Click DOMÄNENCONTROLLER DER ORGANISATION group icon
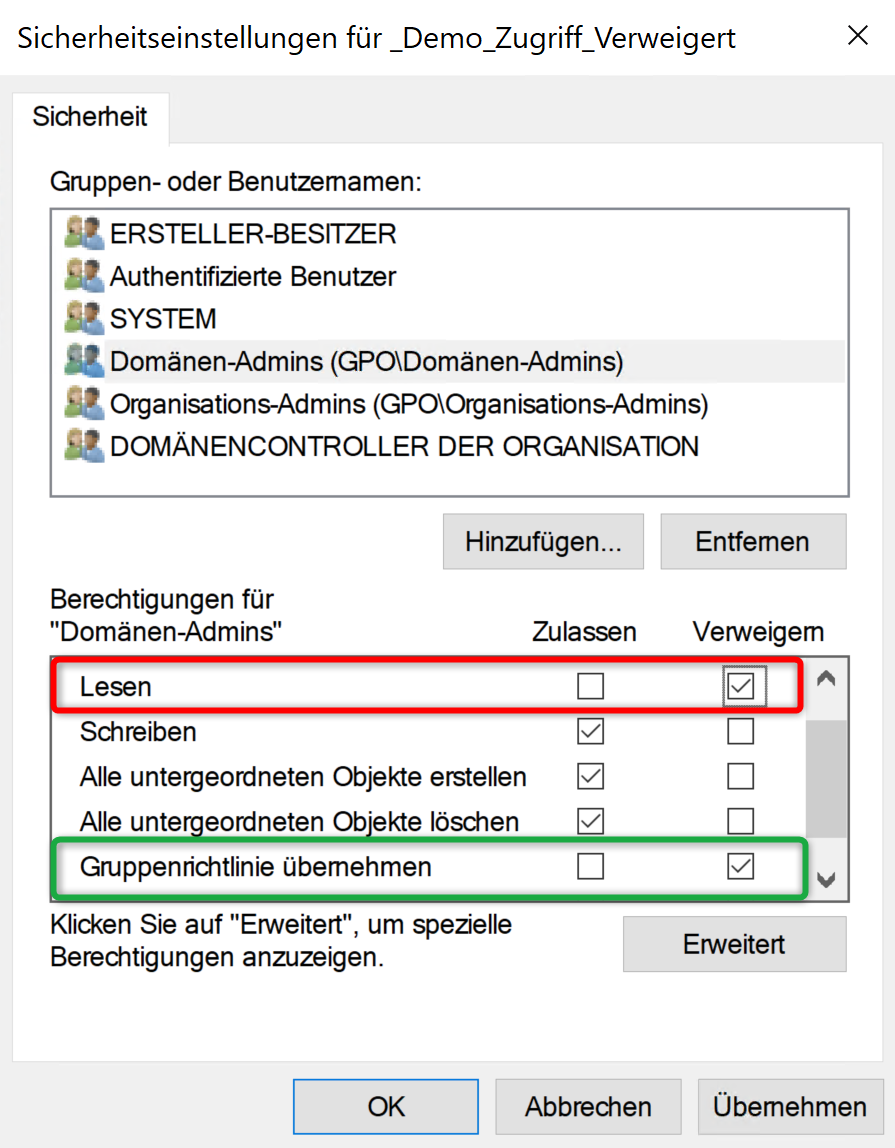This screenshot has width=895, height=1148. pos(84,446)
